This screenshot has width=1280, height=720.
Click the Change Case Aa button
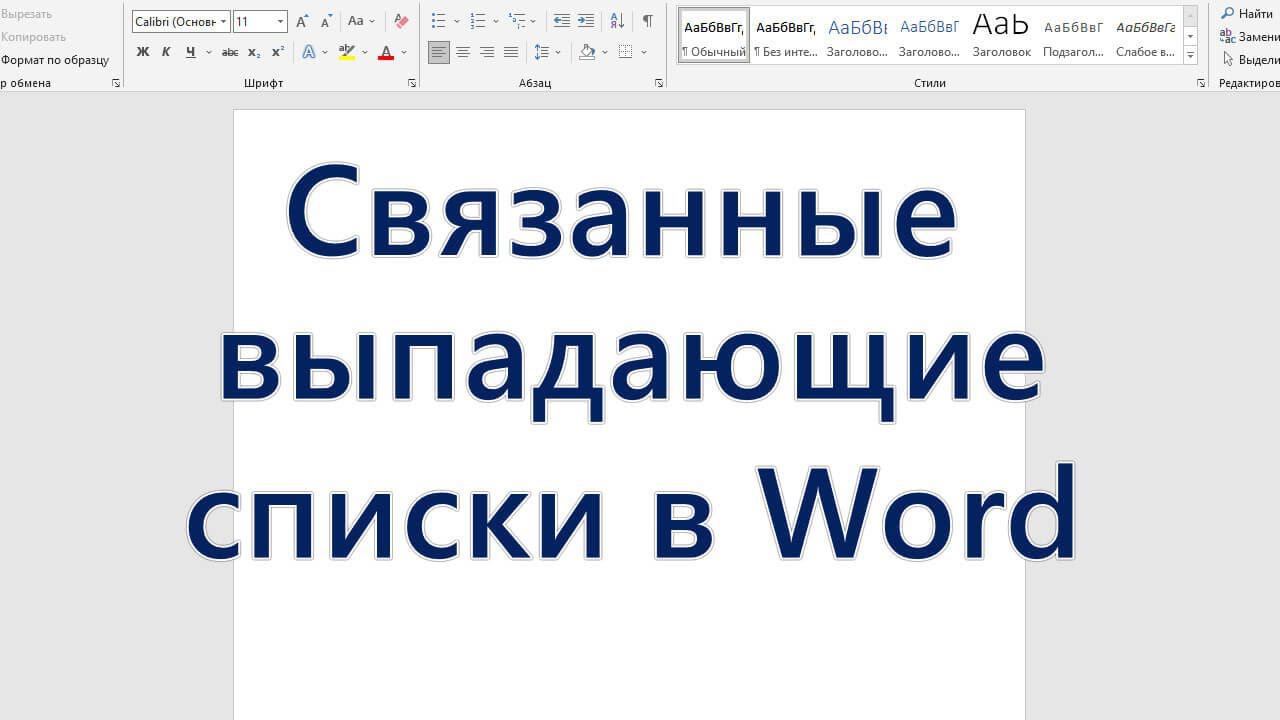point(356,21)
